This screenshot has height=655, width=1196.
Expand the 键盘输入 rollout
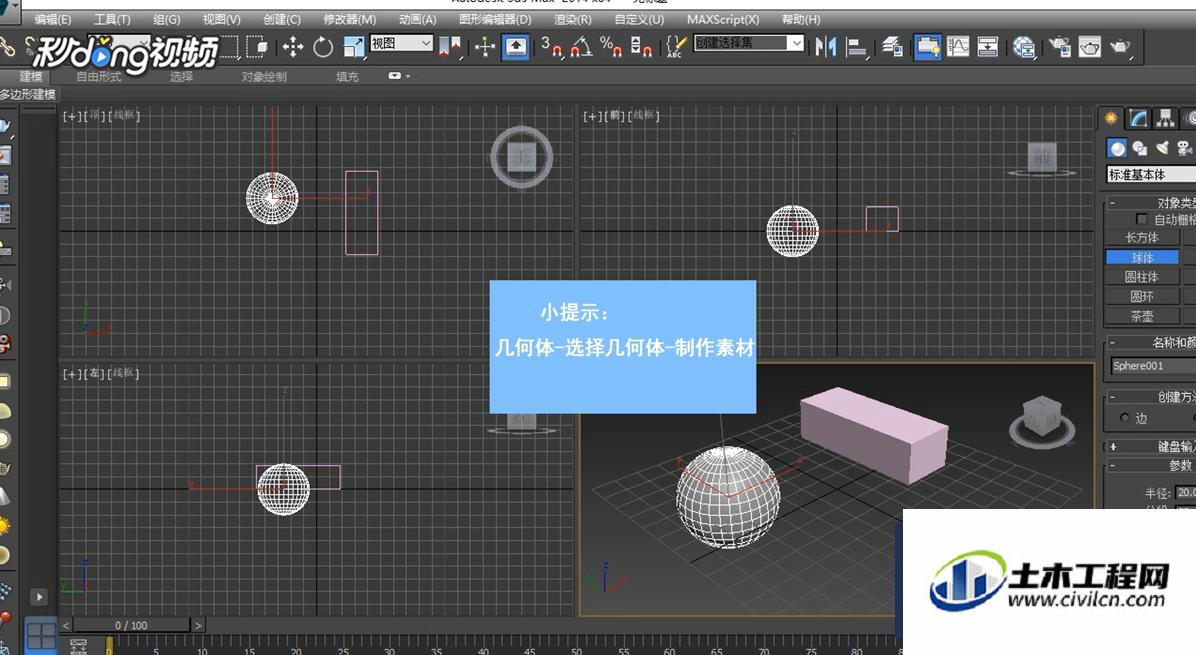1150,446
